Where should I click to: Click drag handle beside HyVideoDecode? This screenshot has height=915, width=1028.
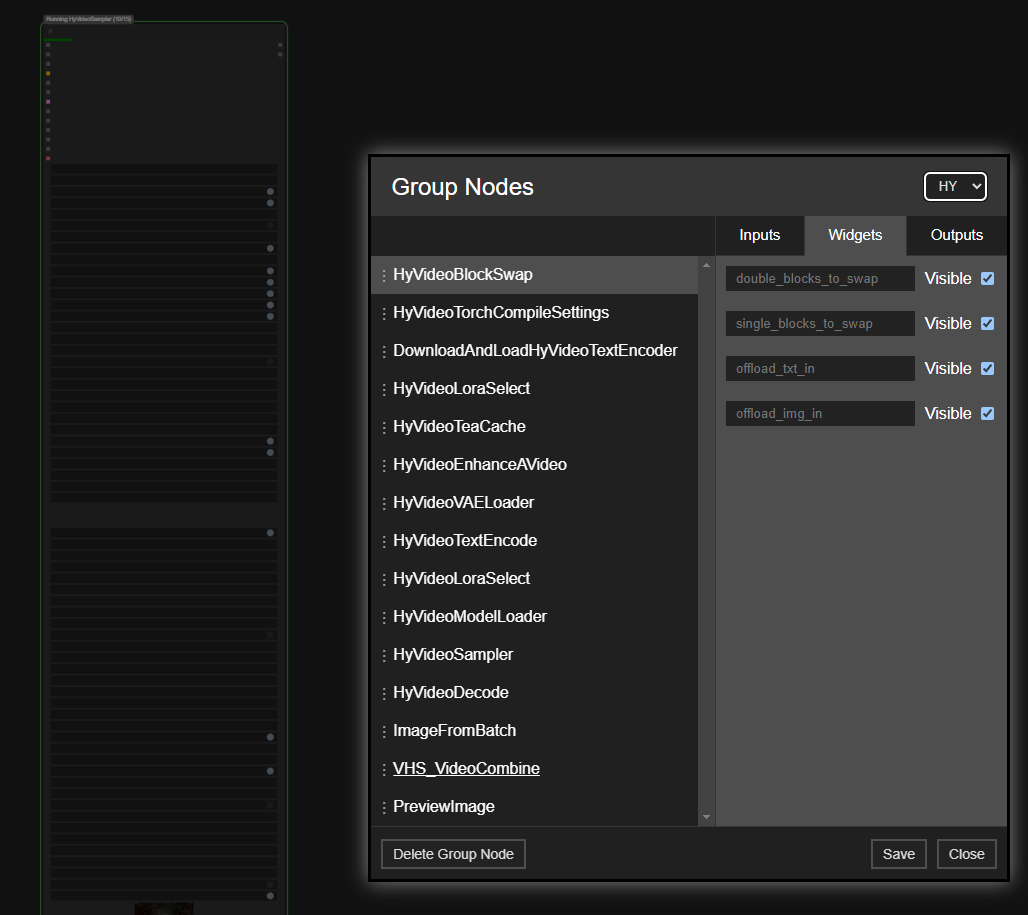click(384, 694)
